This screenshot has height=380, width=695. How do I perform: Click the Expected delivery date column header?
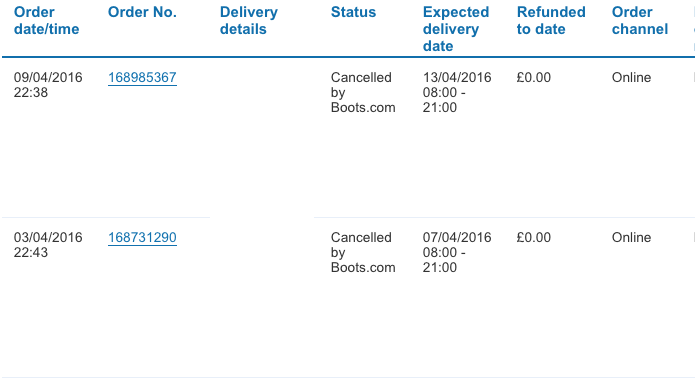click(x=456, y=29)
